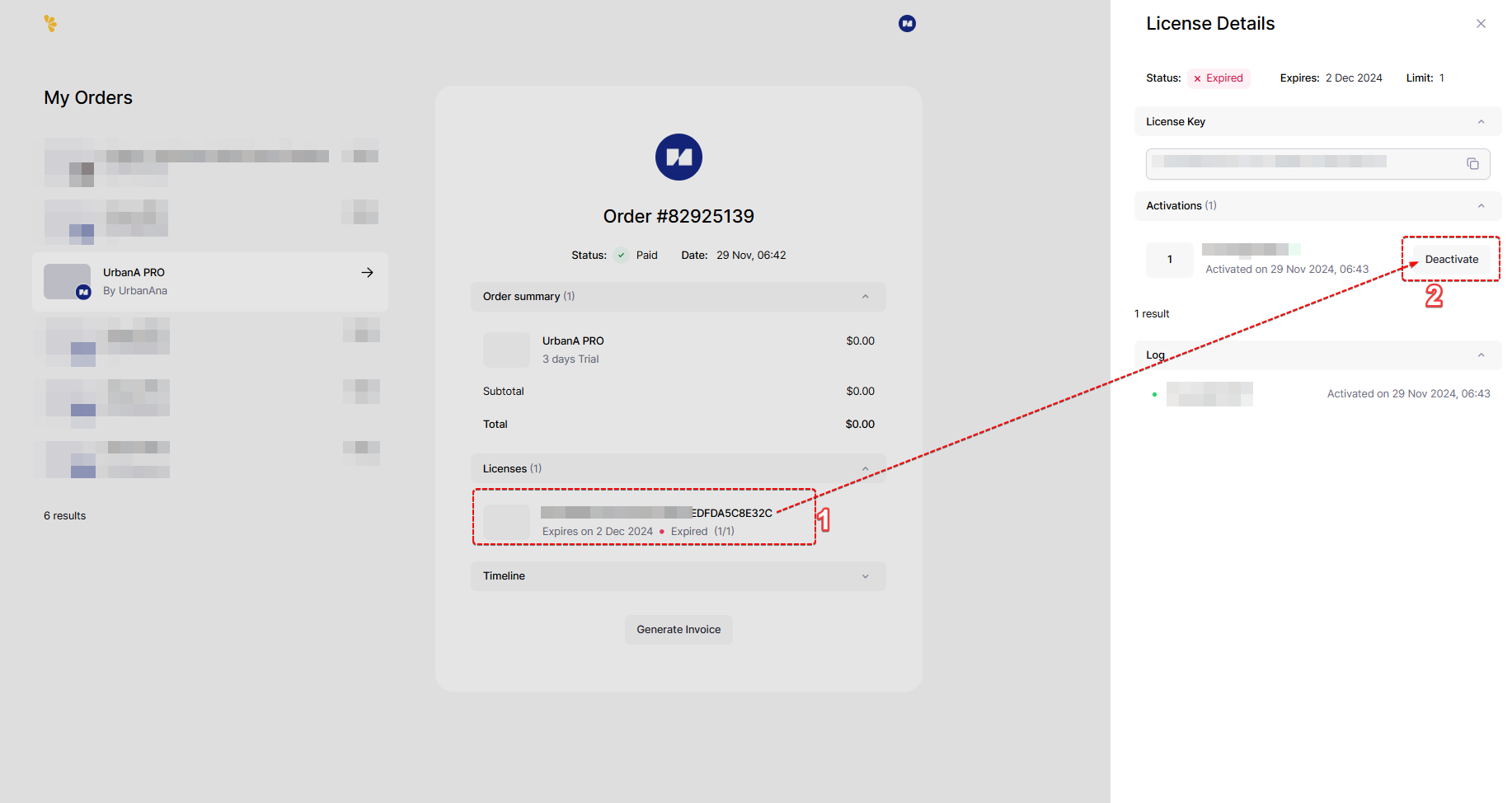Screen dimensions: 1512x803
Task: Click the yellow app logo in top-left
Action: tap(51, 24)
